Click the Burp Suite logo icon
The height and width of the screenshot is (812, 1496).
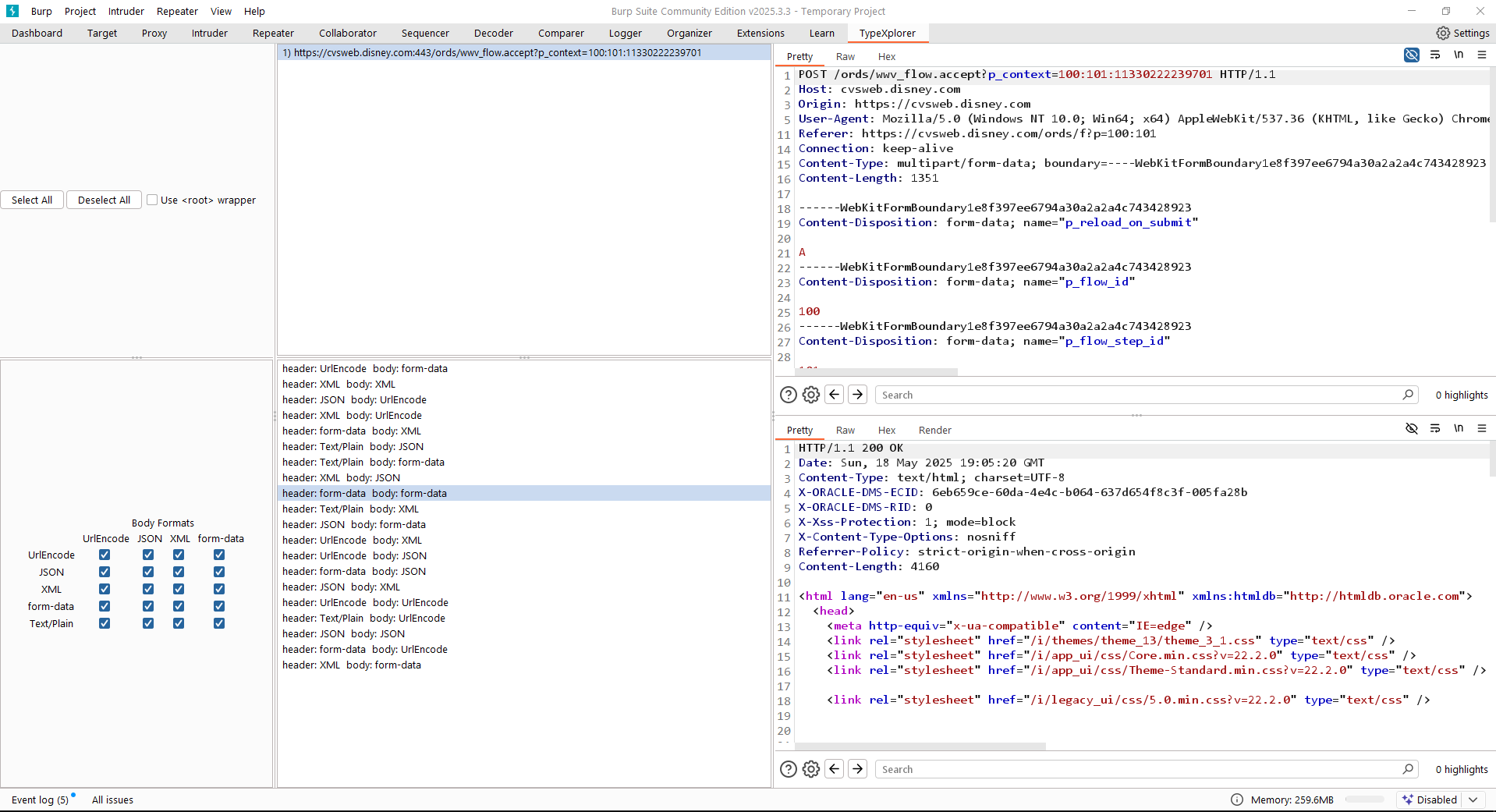point(12,11)
